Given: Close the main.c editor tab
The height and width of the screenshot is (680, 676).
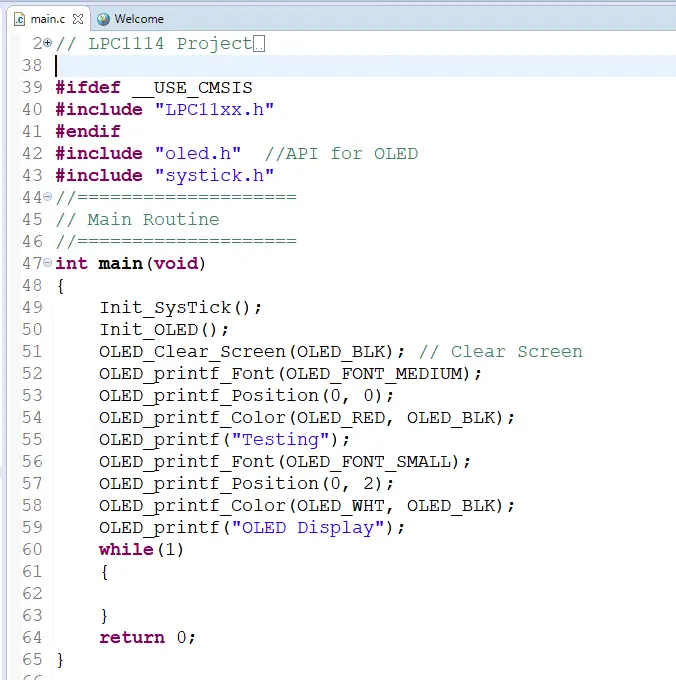Looking at the screenshot, I should (79, 19).
